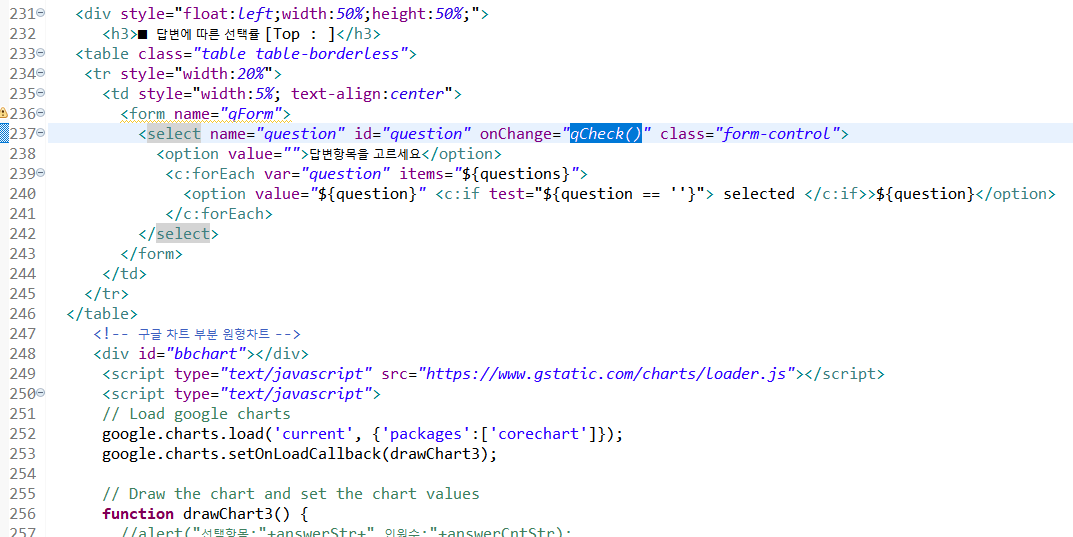The width and height of the screenshot is (1073, 537).
Task: Click the onChange attribute name
Action: (x=516, y=133)
